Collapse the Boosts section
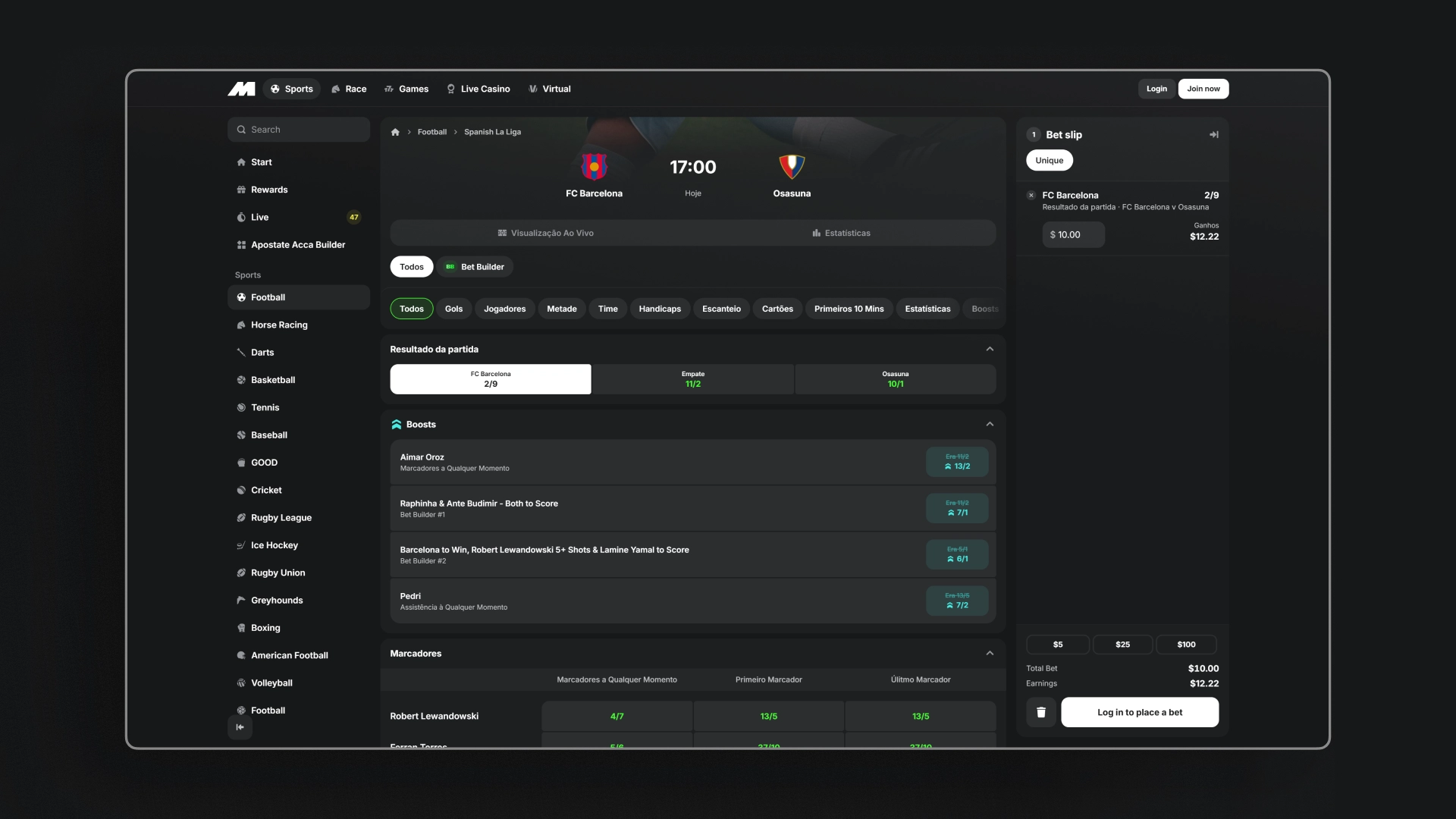 tap(990, 425)
